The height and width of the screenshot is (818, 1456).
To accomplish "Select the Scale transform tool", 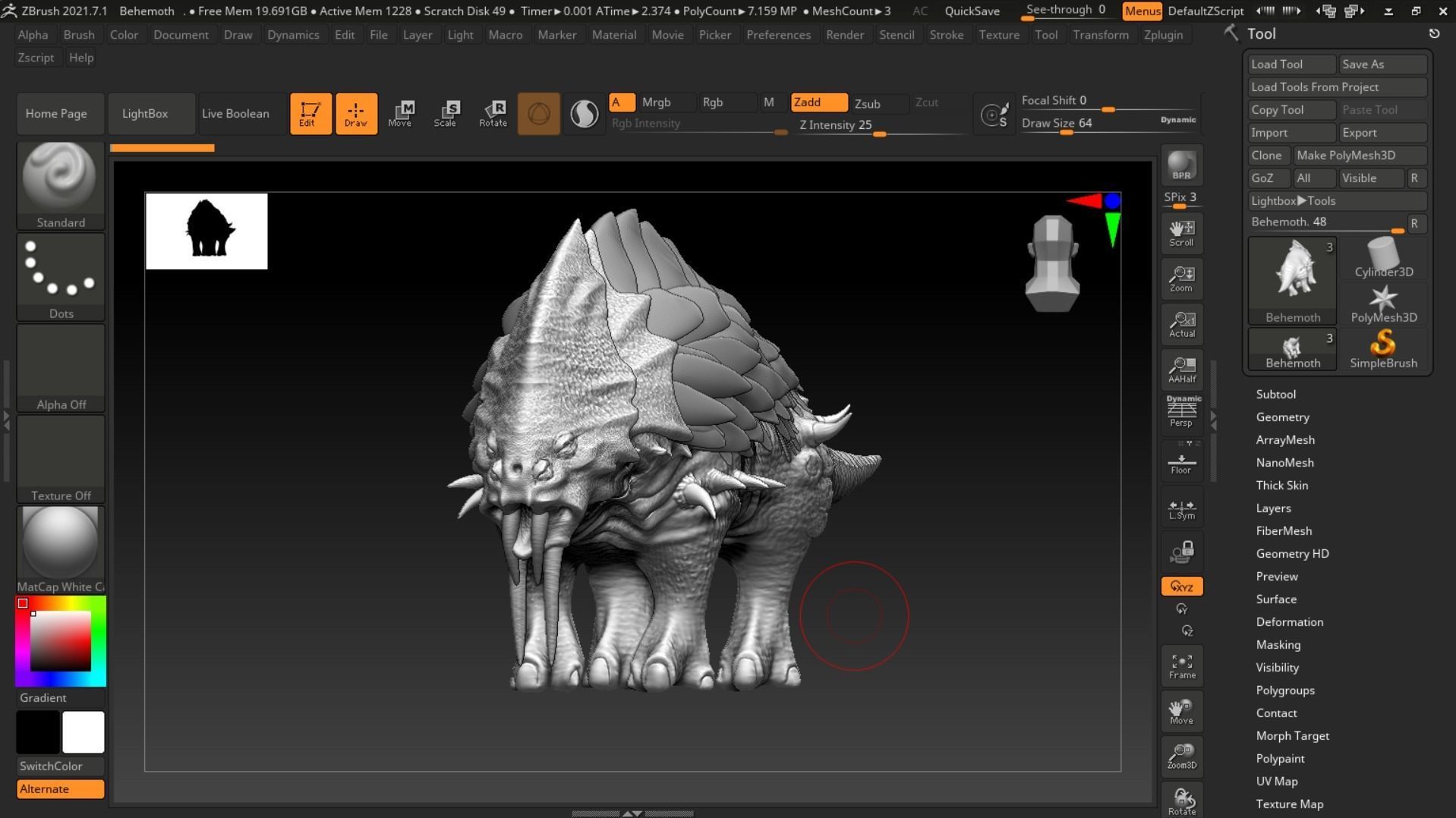I will pos(446,113).
